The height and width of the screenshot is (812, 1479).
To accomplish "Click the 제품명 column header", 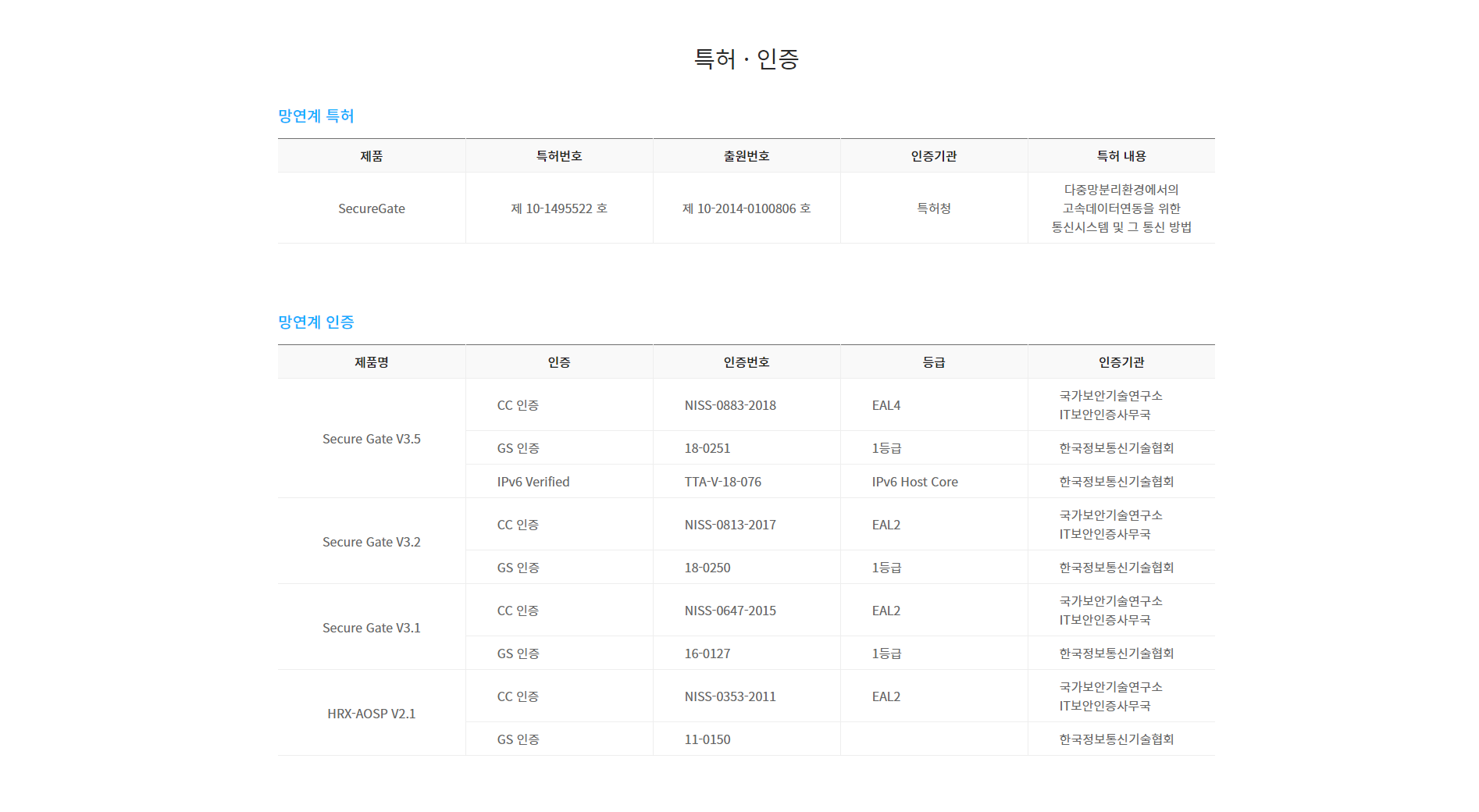I will click(x=372, y=362).
